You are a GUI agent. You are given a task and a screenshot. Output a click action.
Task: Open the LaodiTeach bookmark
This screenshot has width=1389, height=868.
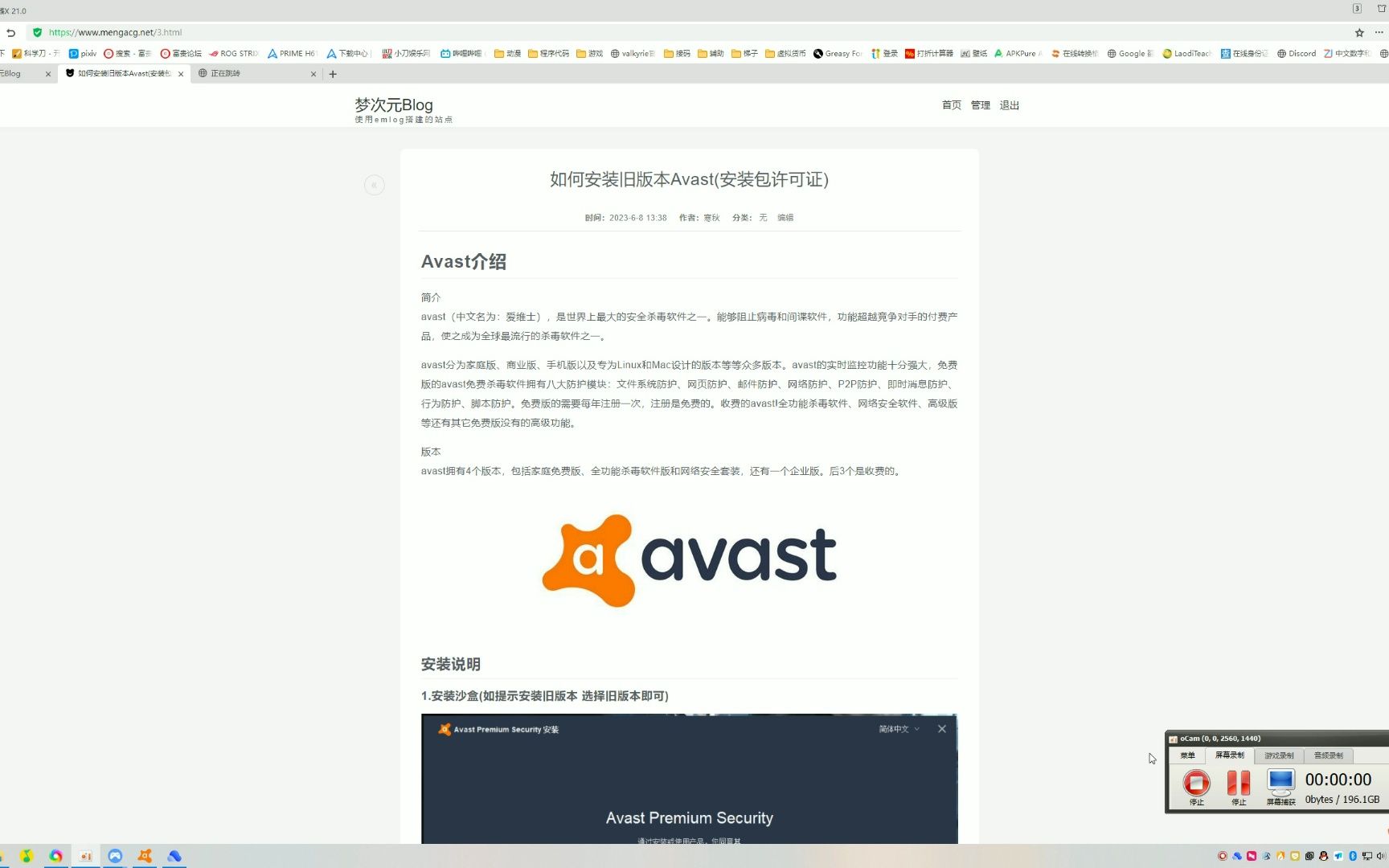[x=1186, y=54]
